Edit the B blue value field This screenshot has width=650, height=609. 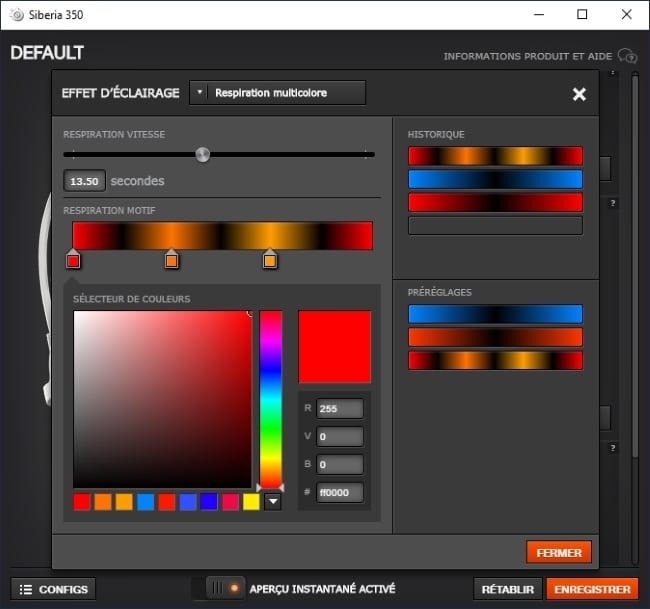coord(340,464)
